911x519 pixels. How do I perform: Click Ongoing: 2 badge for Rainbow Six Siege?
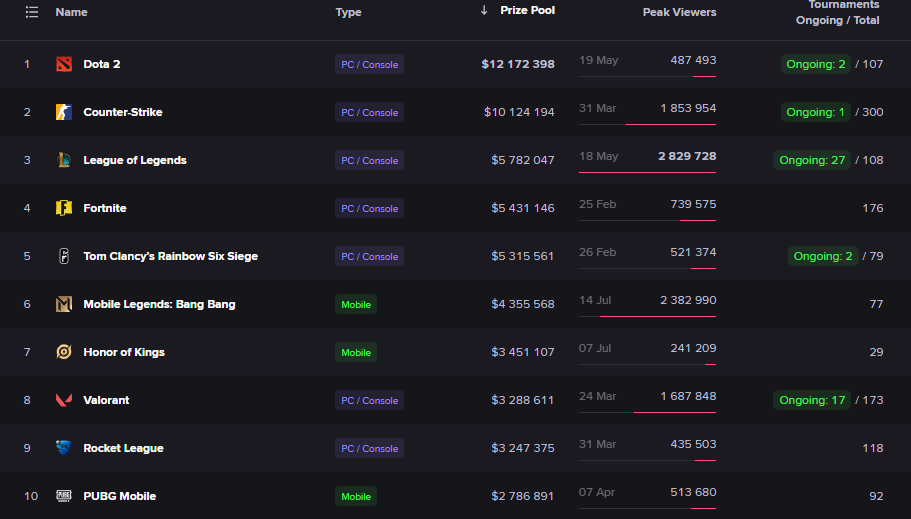coord(823,256)
